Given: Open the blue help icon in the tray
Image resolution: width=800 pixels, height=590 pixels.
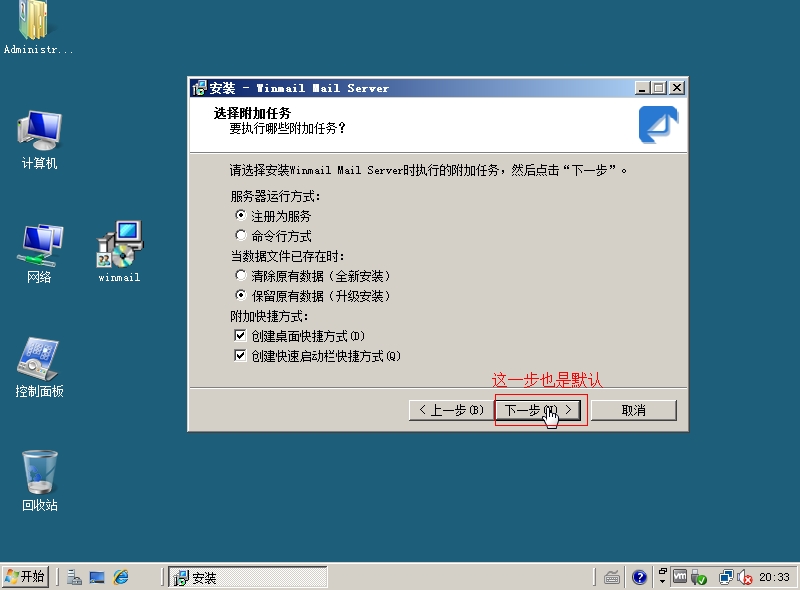Looking at the screenshot, I should click(x=639, y=577).
